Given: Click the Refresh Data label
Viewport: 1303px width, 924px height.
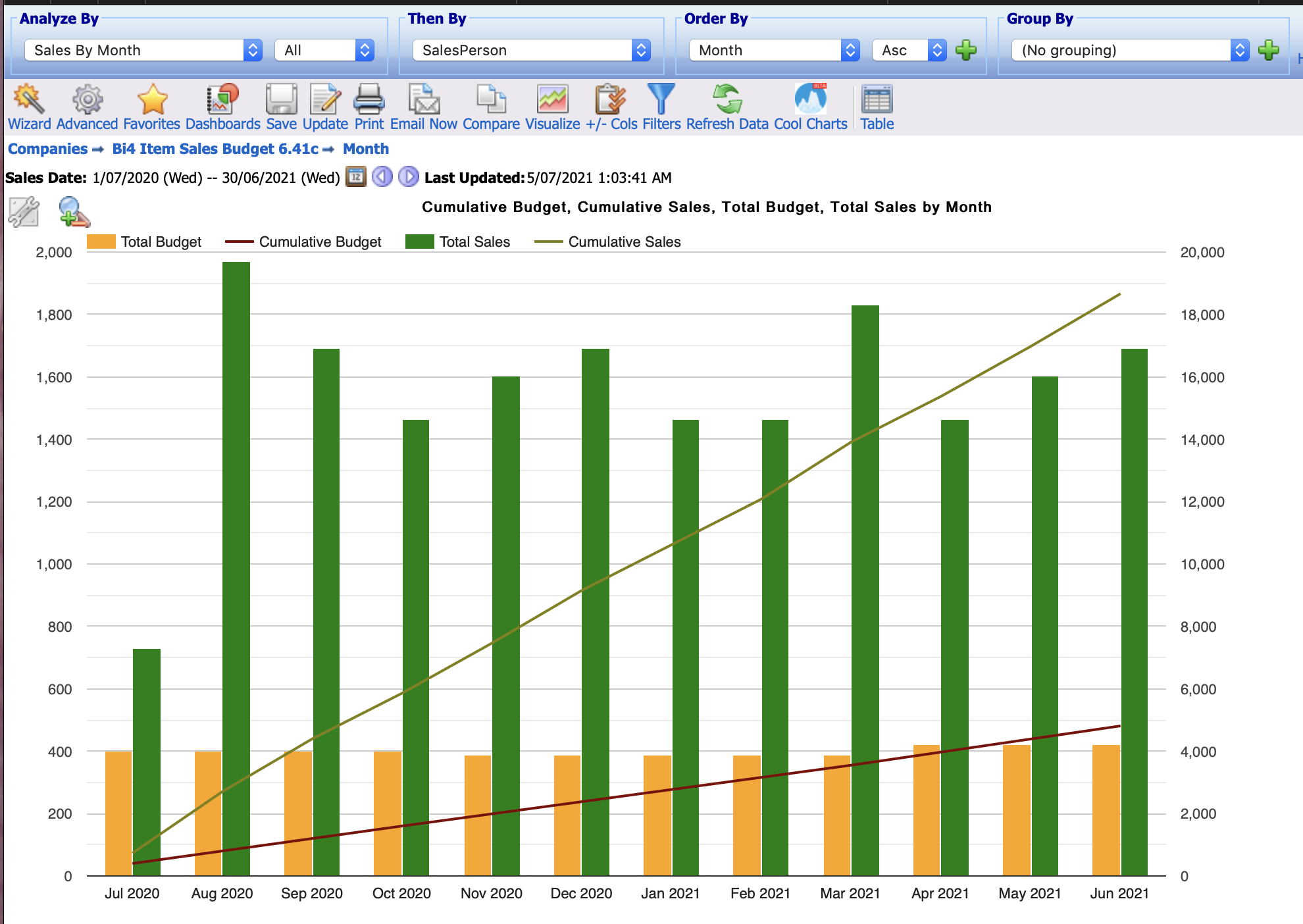Looking at the screenshot, I should (x=727, y=124).
